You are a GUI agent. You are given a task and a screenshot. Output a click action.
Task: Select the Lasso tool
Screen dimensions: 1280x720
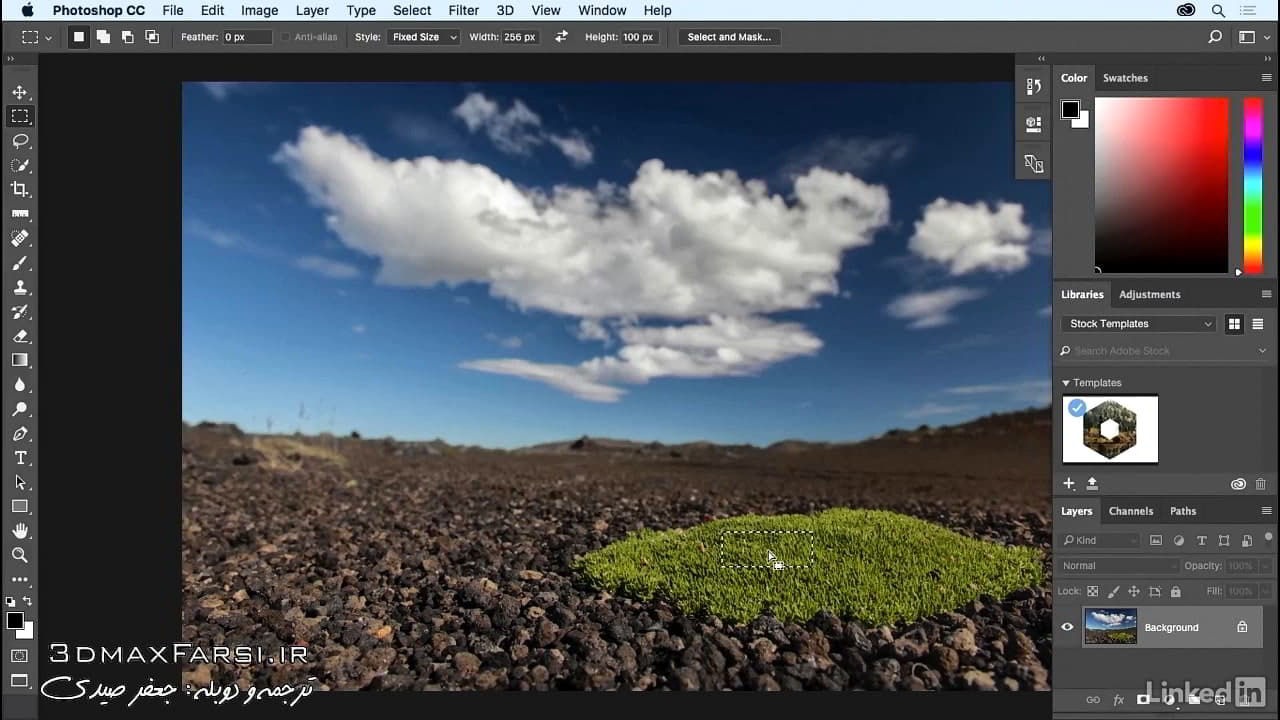[x=20, y=141]
